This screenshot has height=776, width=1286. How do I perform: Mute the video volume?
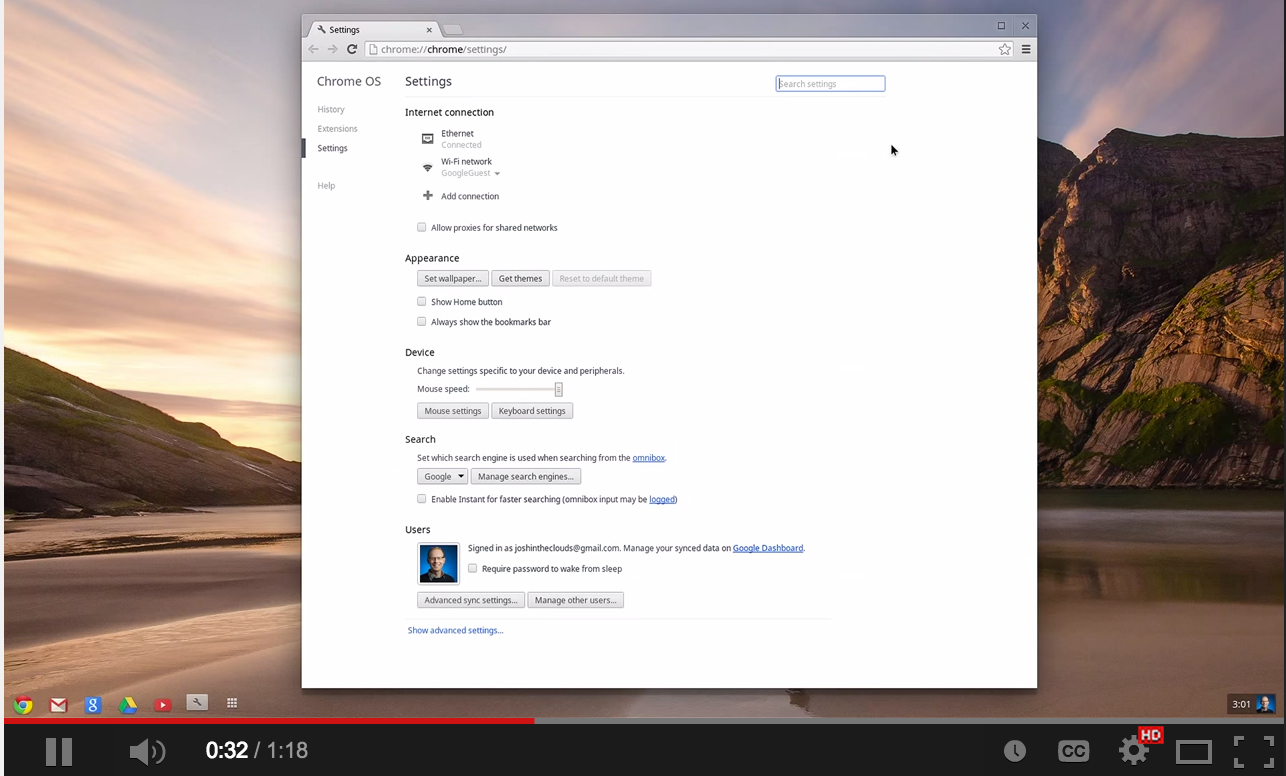(x=147, y=751)
